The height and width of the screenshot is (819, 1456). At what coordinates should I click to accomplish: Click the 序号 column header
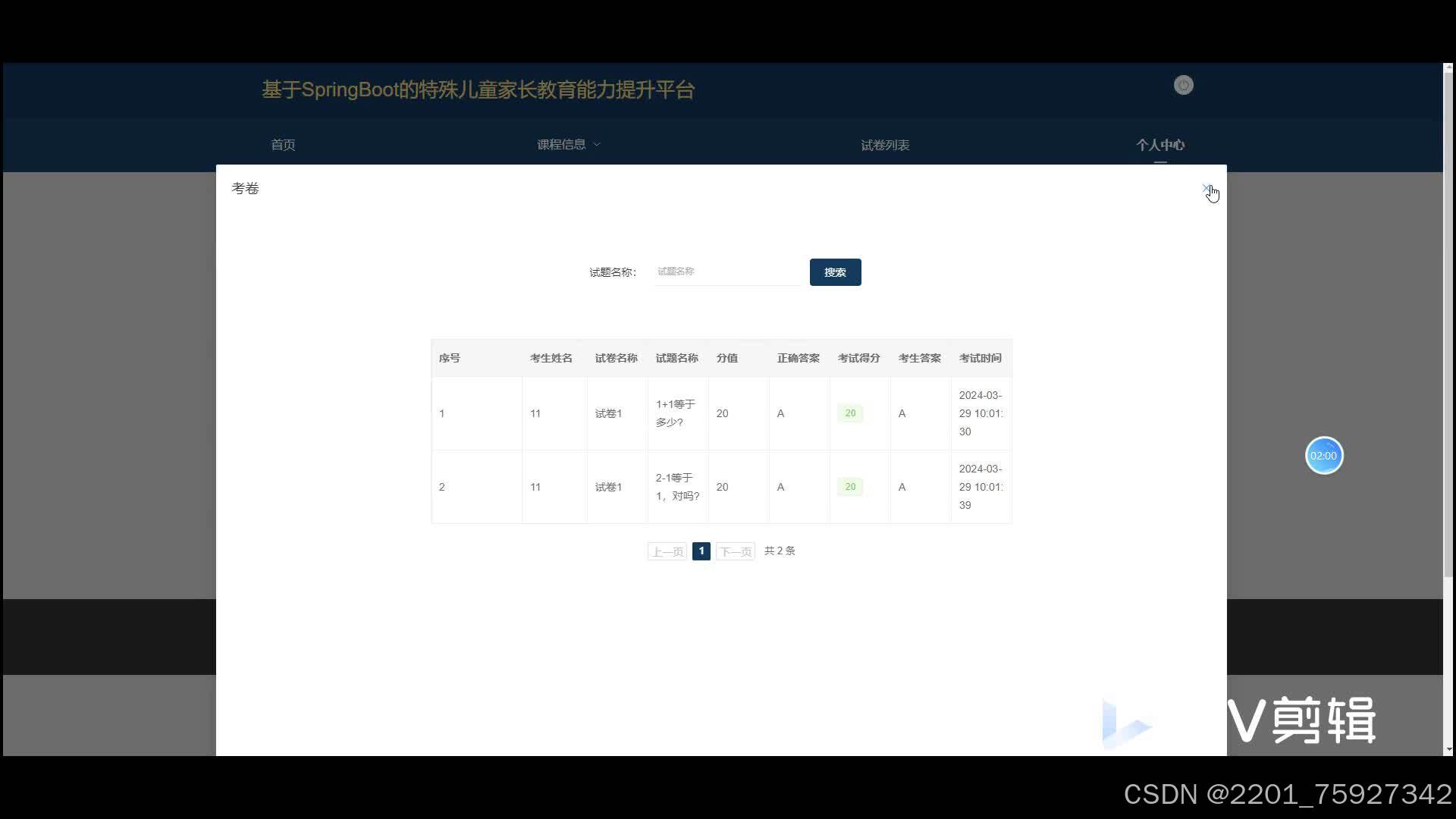tap(449, 358)
